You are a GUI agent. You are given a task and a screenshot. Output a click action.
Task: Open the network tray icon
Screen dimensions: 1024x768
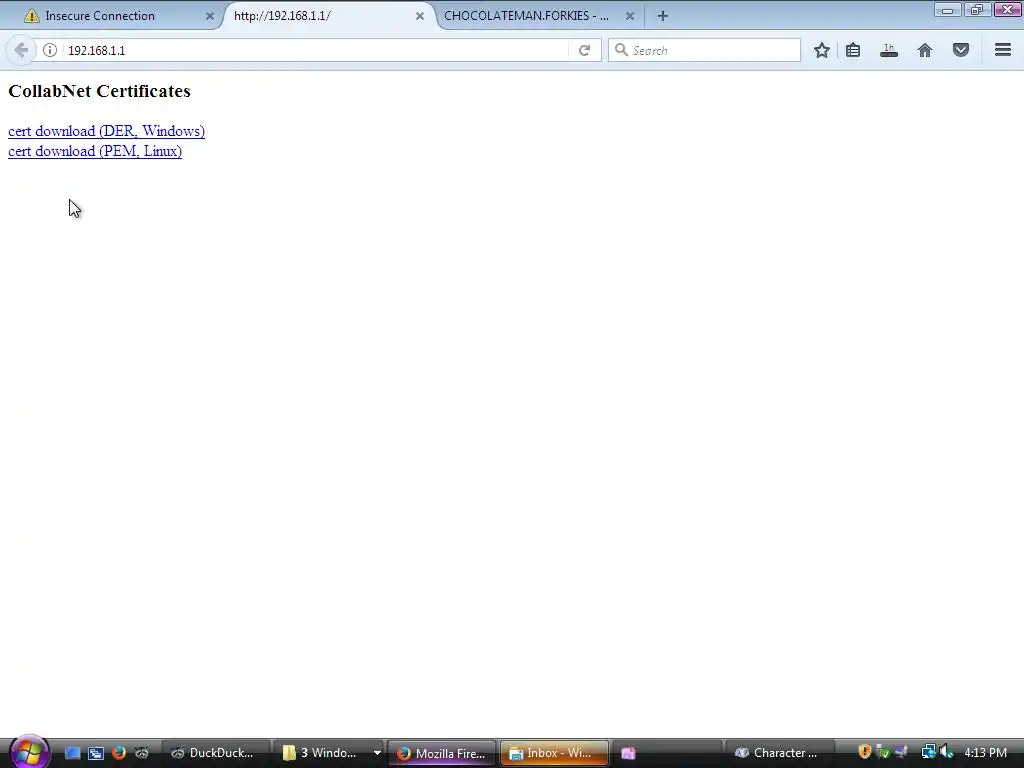(x=928, y=752)
